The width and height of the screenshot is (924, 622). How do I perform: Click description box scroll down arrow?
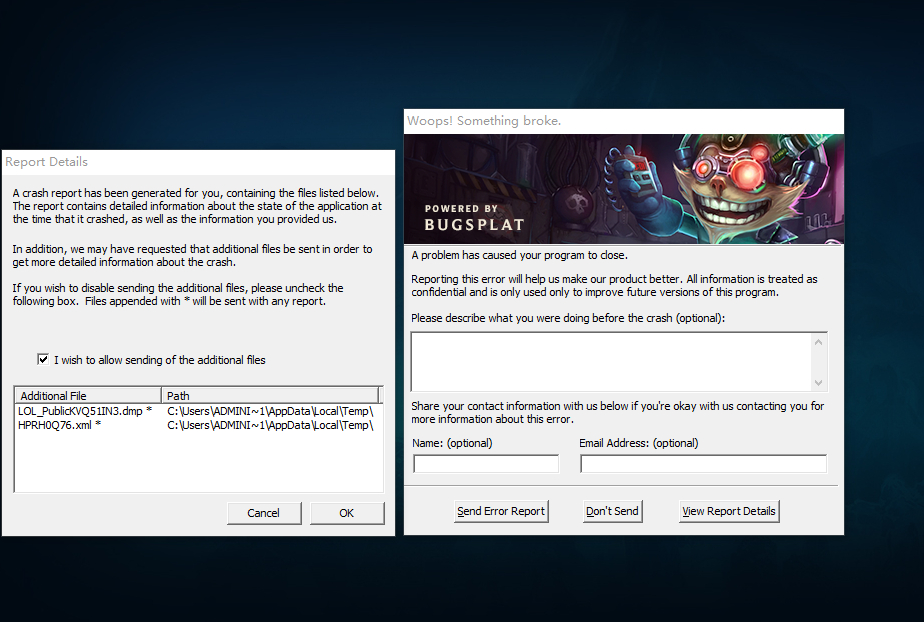click(x=819, y=382)
